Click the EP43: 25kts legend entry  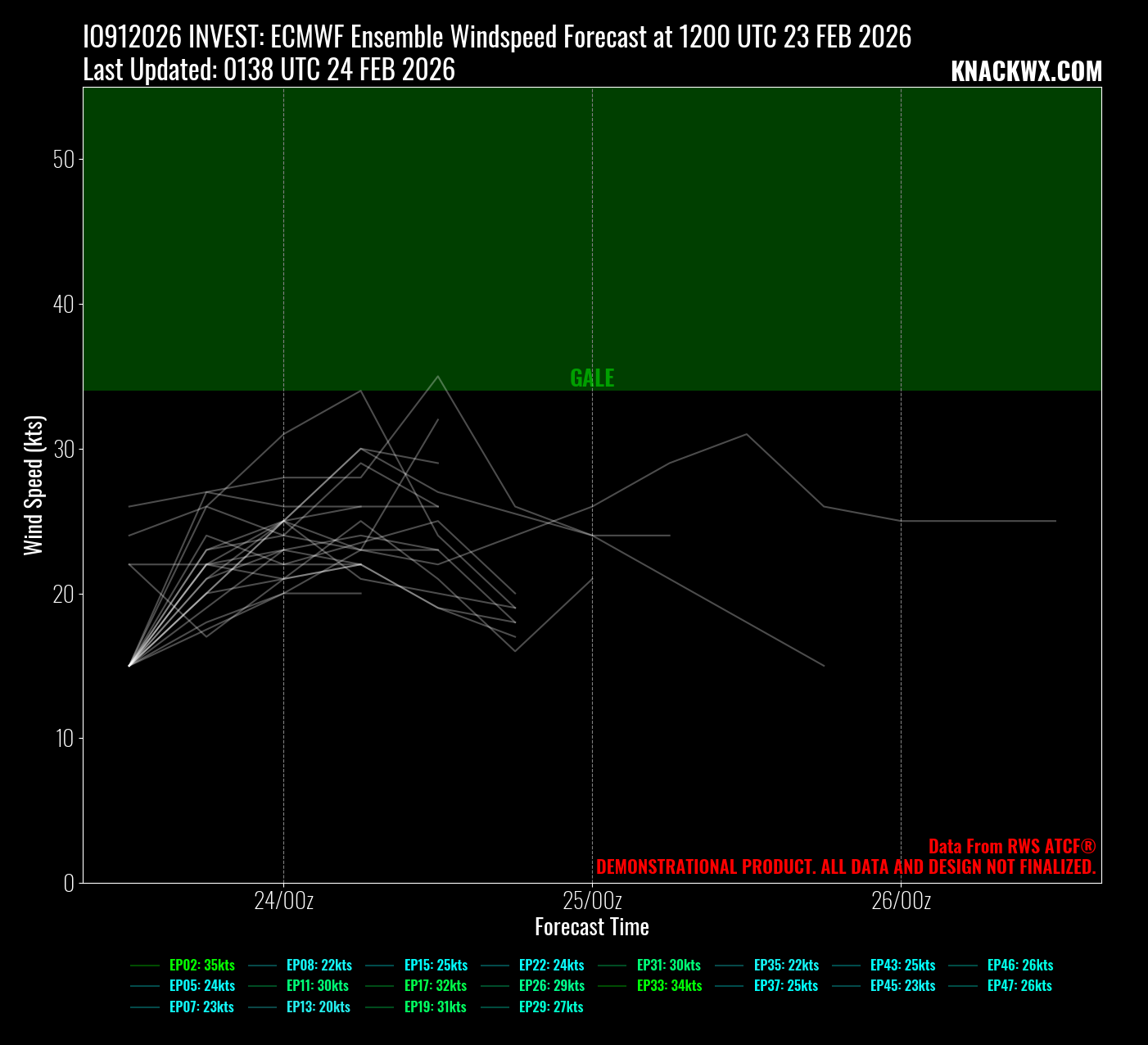click(902, 966)
